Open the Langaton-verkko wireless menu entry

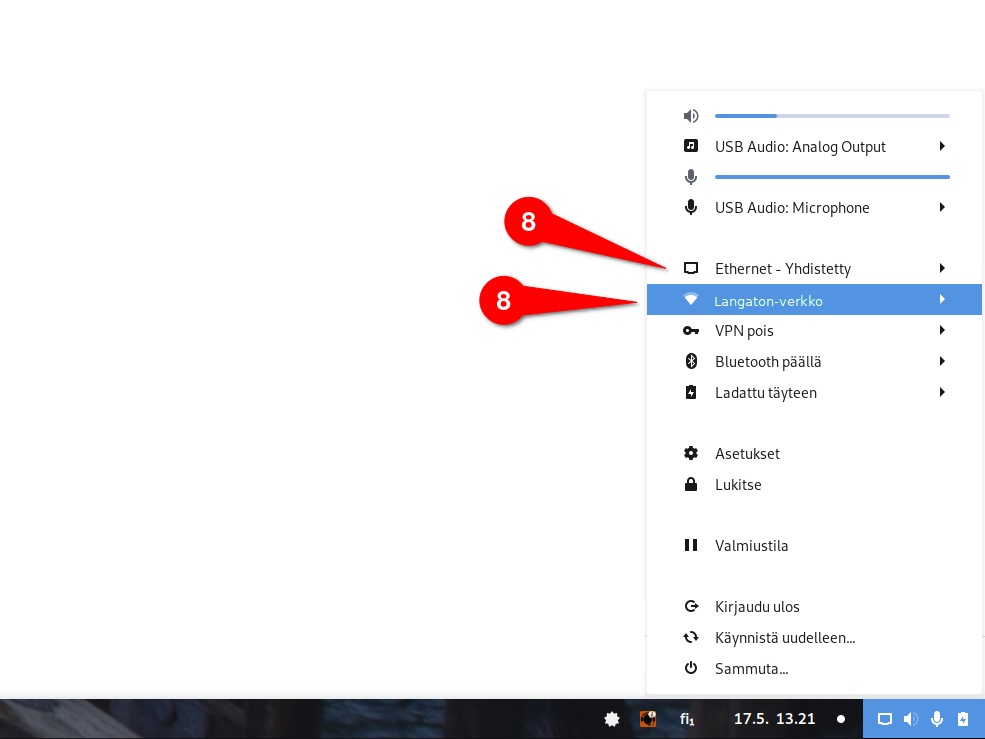[814, 300]
